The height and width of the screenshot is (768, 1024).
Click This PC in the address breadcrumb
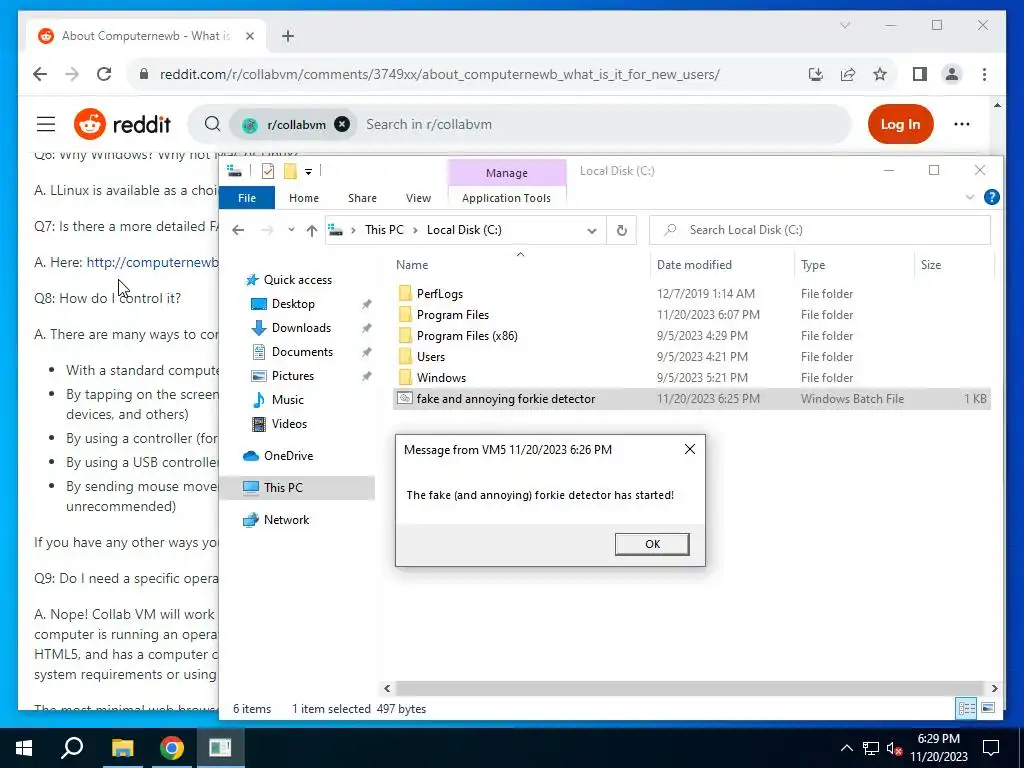click(x=384, y=230)
